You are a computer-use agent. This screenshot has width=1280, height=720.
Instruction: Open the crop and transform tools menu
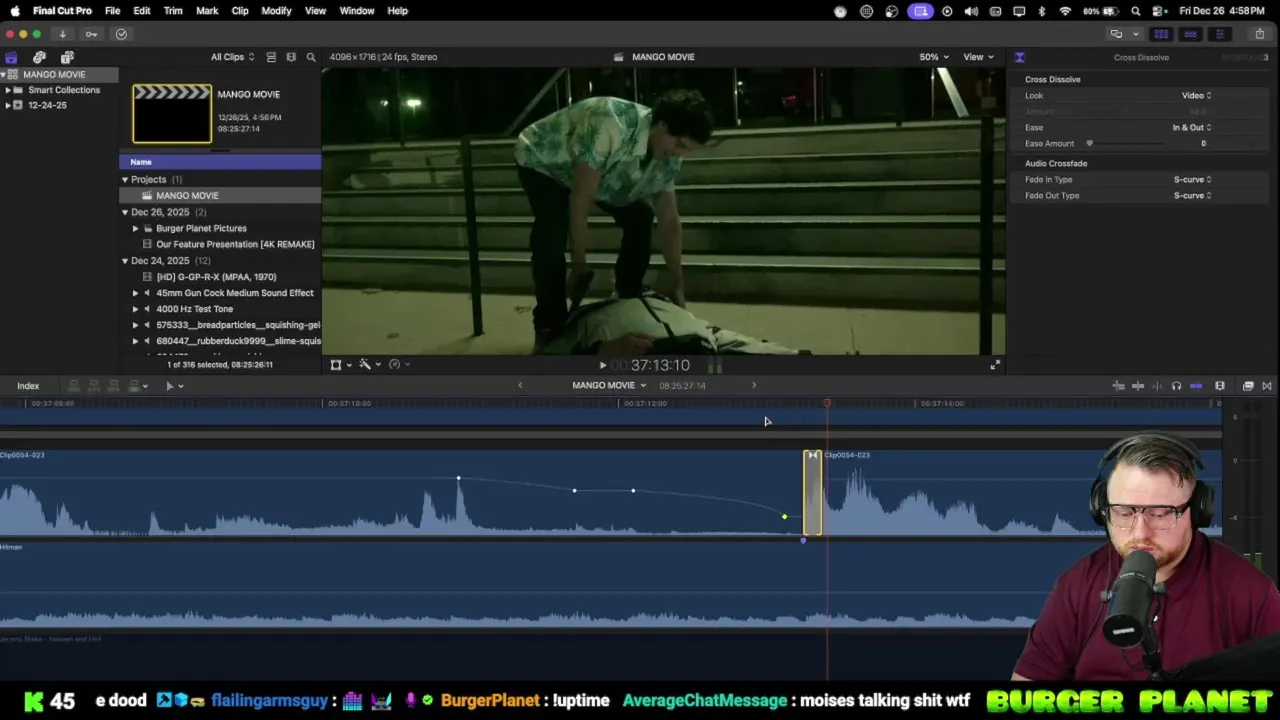(340, 365)
